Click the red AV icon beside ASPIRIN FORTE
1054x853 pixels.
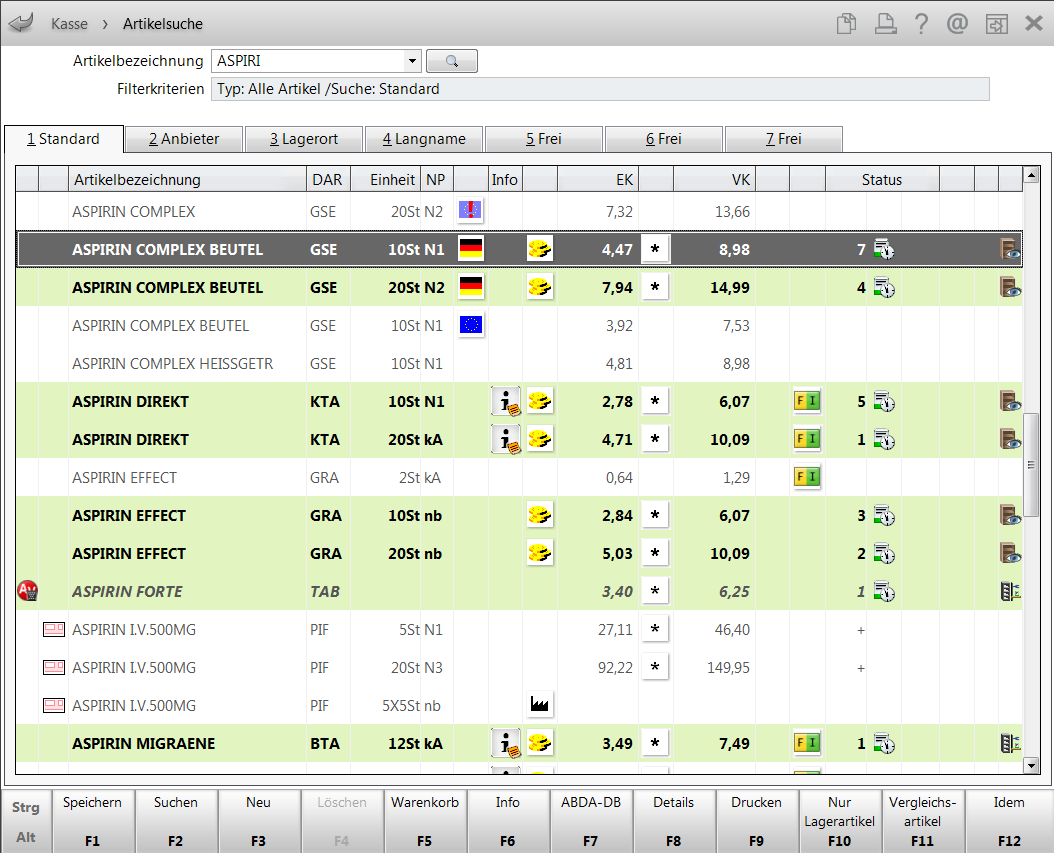click(x=28, y=591)
